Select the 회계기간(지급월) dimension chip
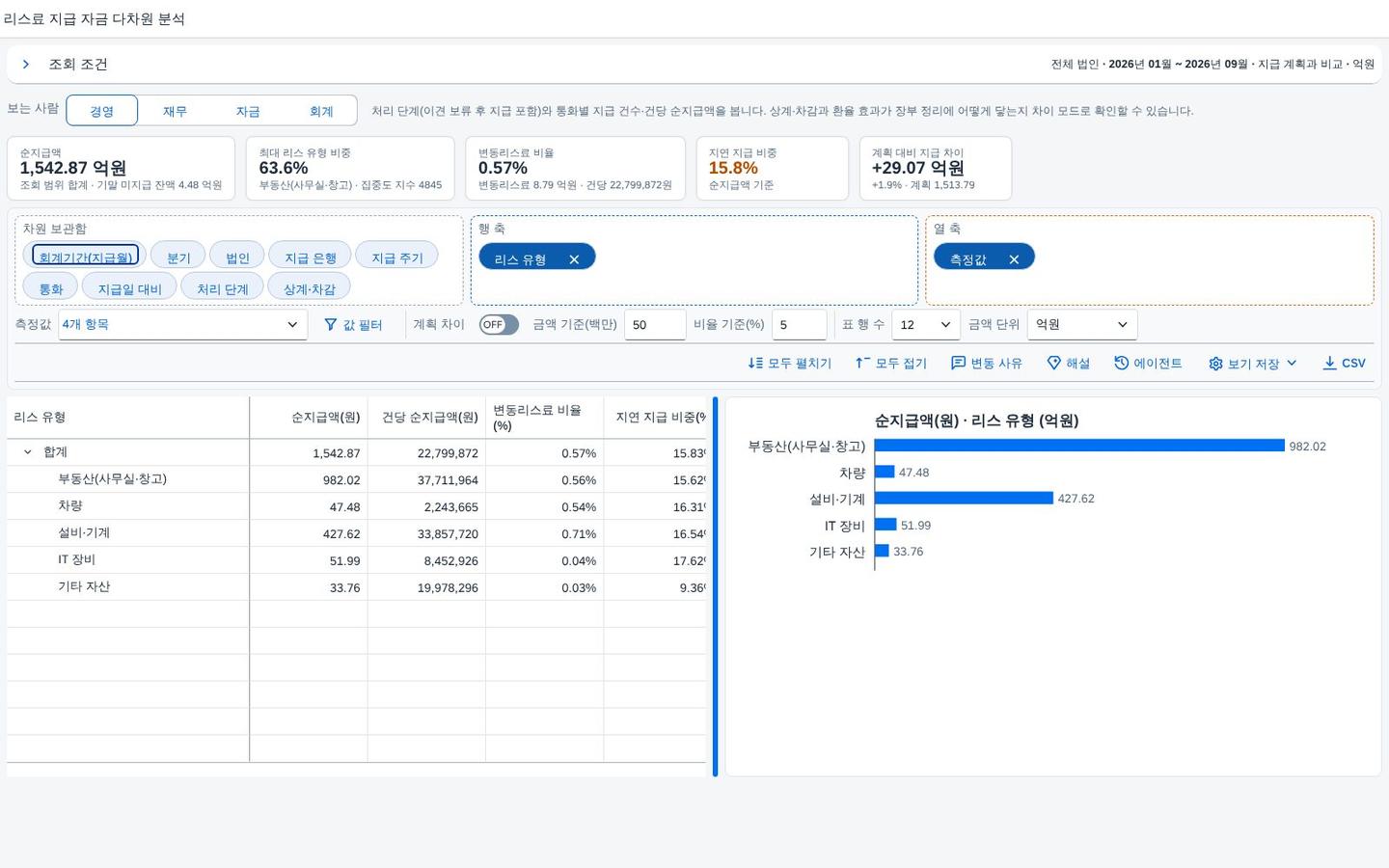Viewport: 1389px width, 868px height. pyautogui.click(x=85, y=256)
